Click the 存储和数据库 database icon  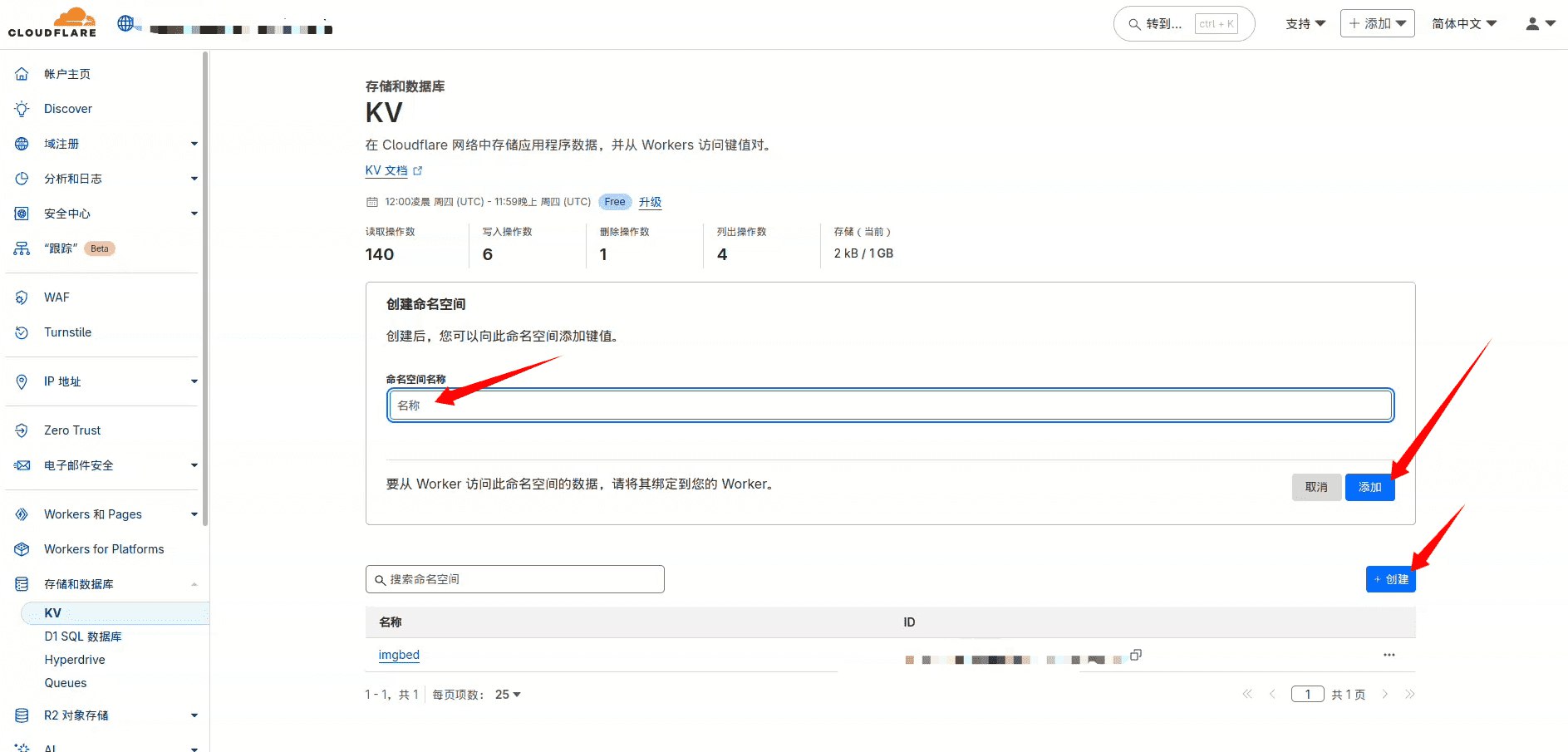point(22,584)
